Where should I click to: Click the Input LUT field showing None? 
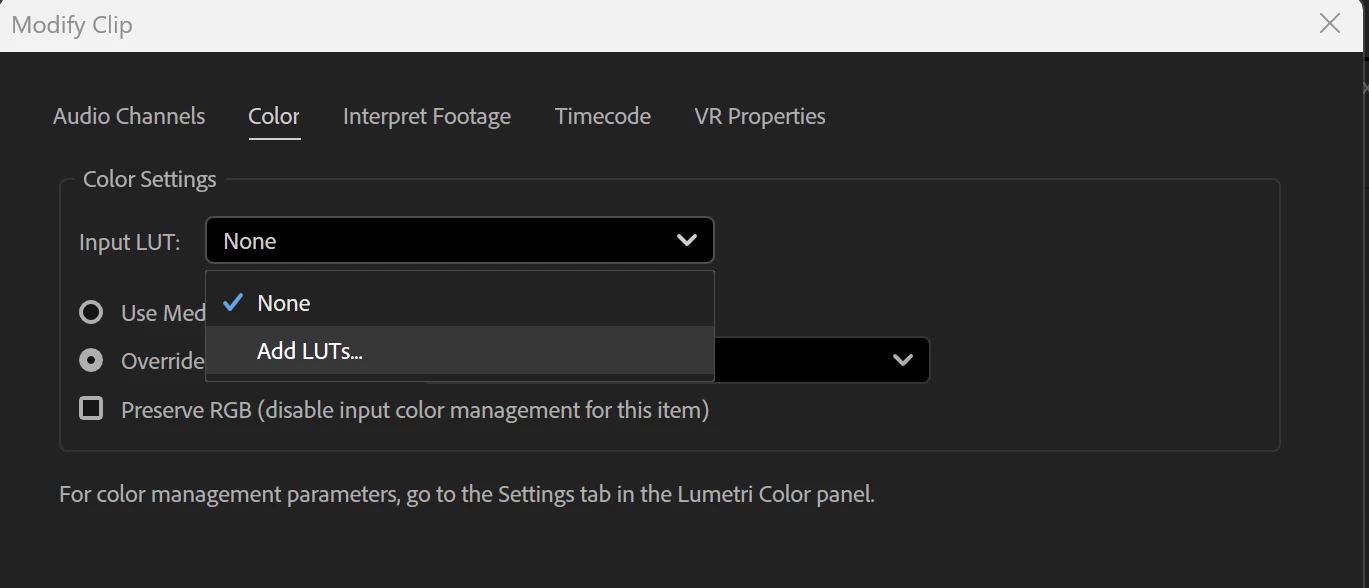click(460, 241)
